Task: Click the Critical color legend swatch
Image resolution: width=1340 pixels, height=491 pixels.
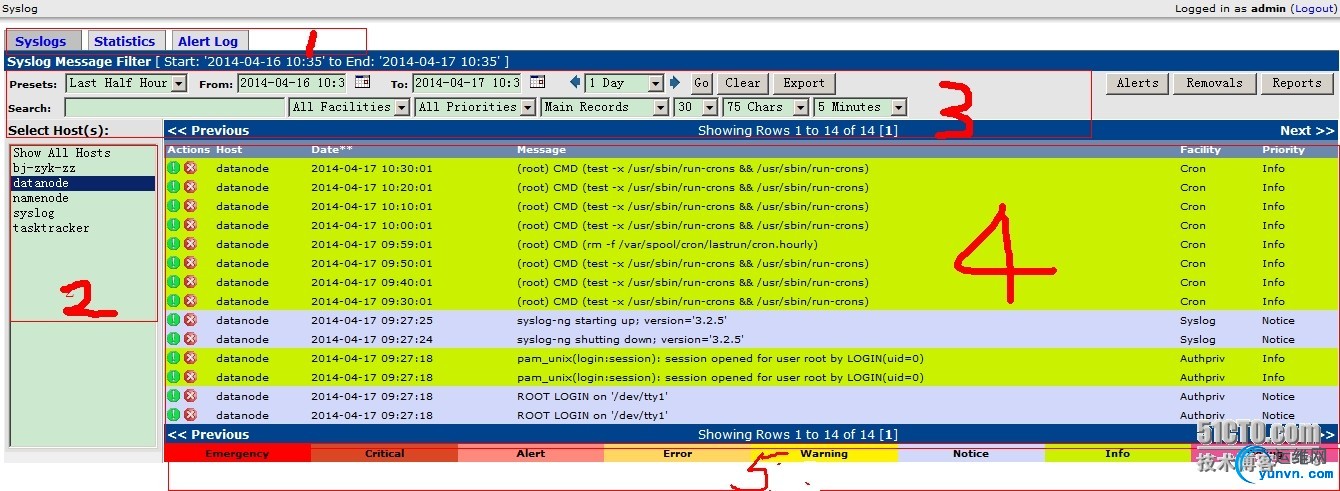Action: [384, 453]
